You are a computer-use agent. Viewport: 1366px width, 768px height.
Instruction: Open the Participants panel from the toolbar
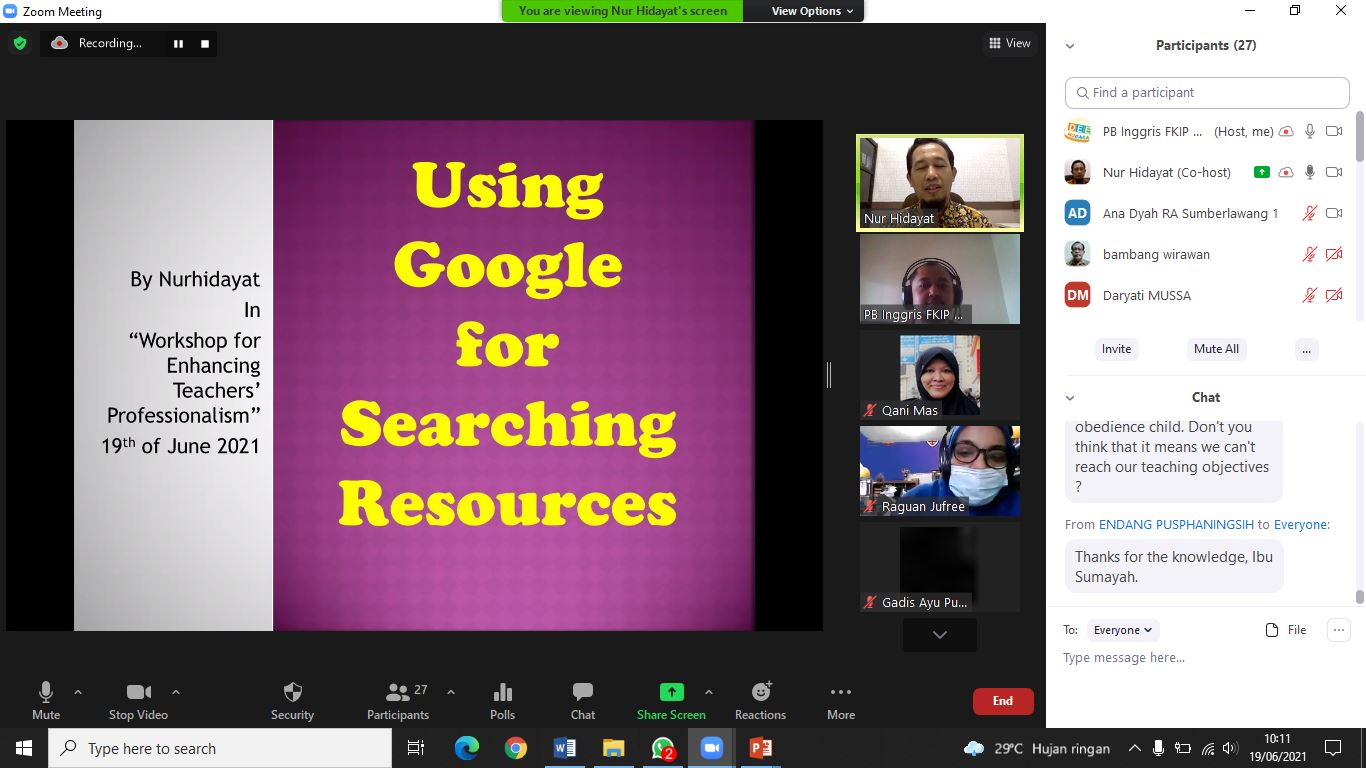point(398,701)
